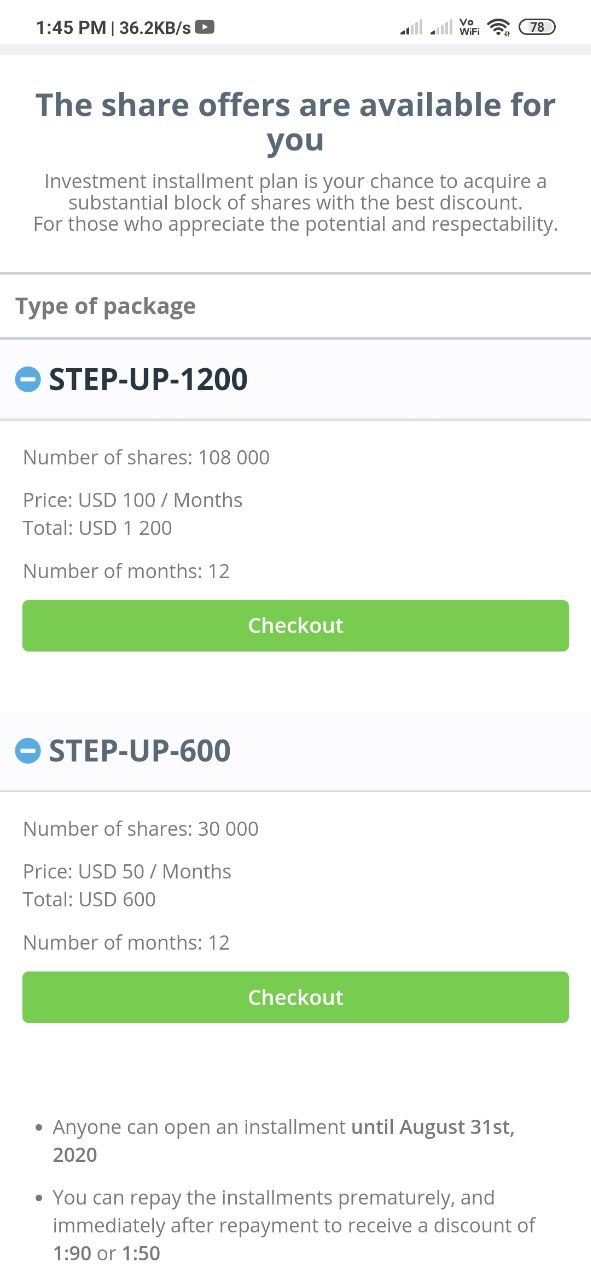Tap the Wi-Fi status icon

click(499, 28)
